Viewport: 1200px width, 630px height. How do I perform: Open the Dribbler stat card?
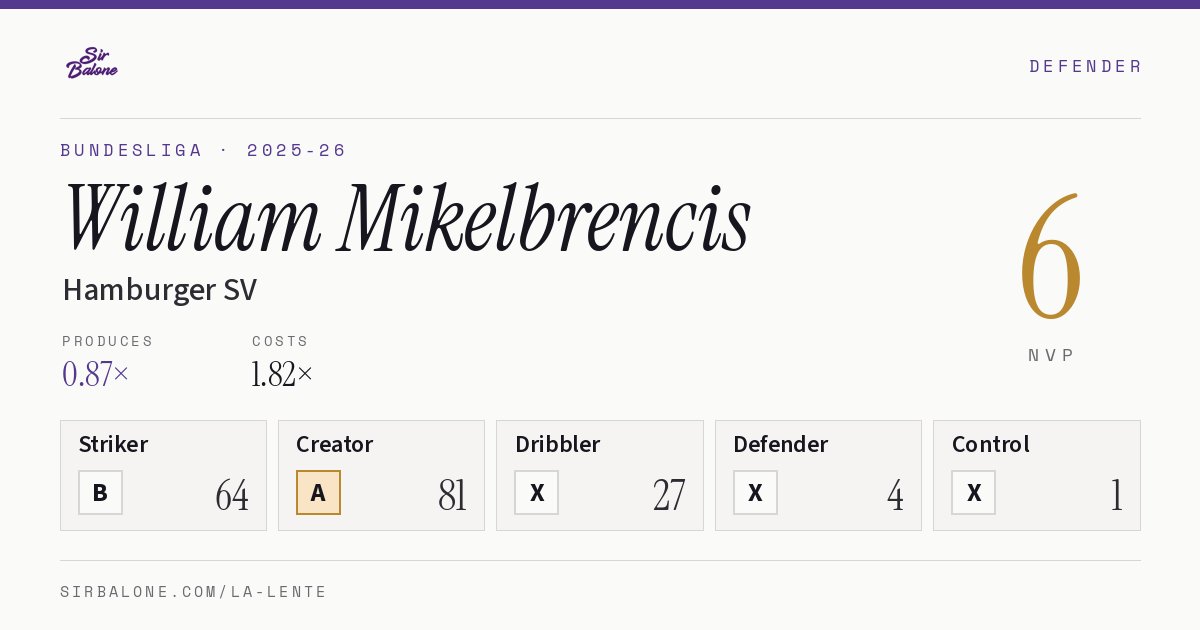click(x=600, y=475)
